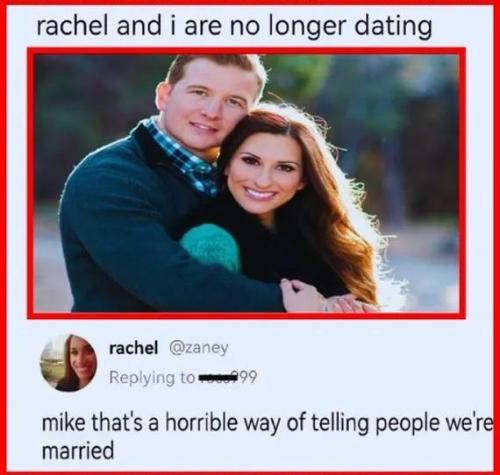This screenshot has height=475, width=500.
Task: Click the word "dating" in the post
Action: coord(393,27)
